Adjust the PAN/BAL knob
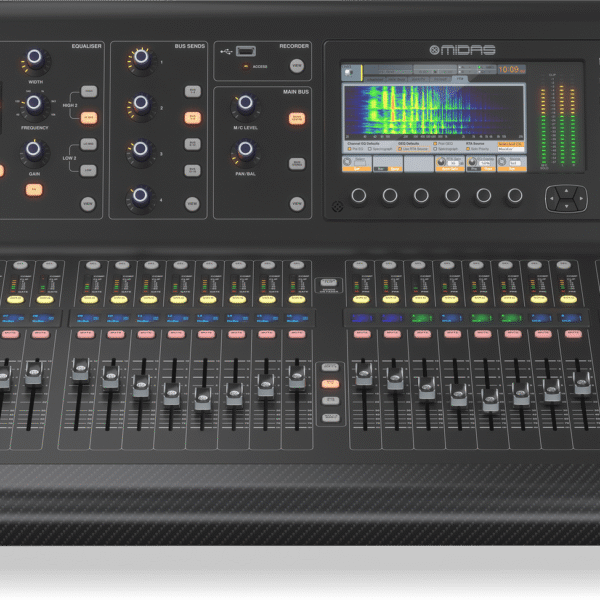The height and width of the screenshot is (600, 600). click(x=245, y=152)
